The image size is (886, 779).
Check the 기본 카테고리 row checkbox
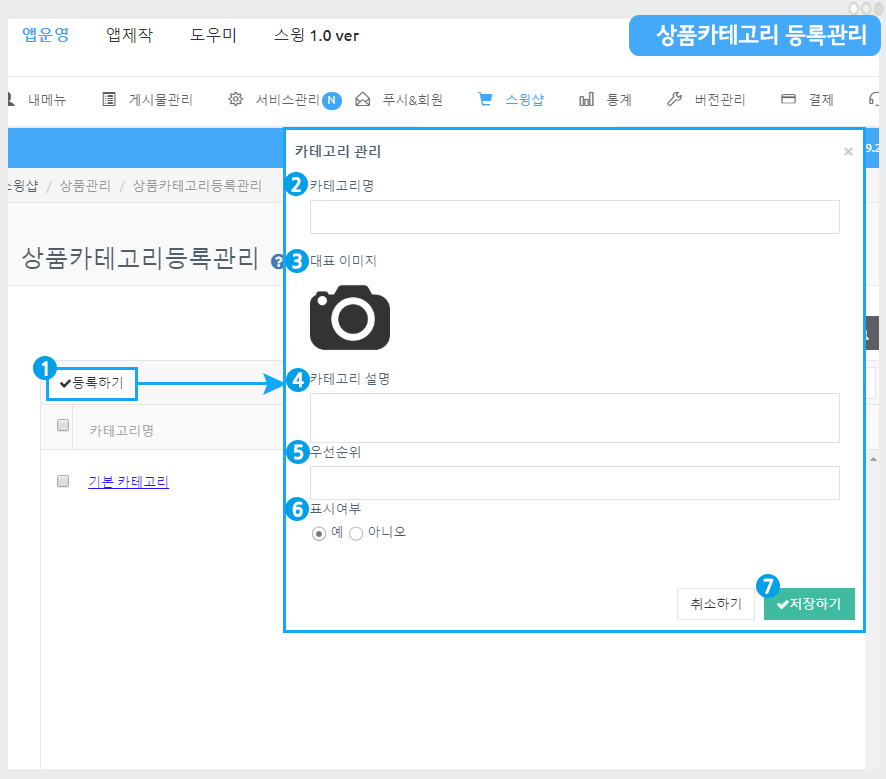[63, 481]
